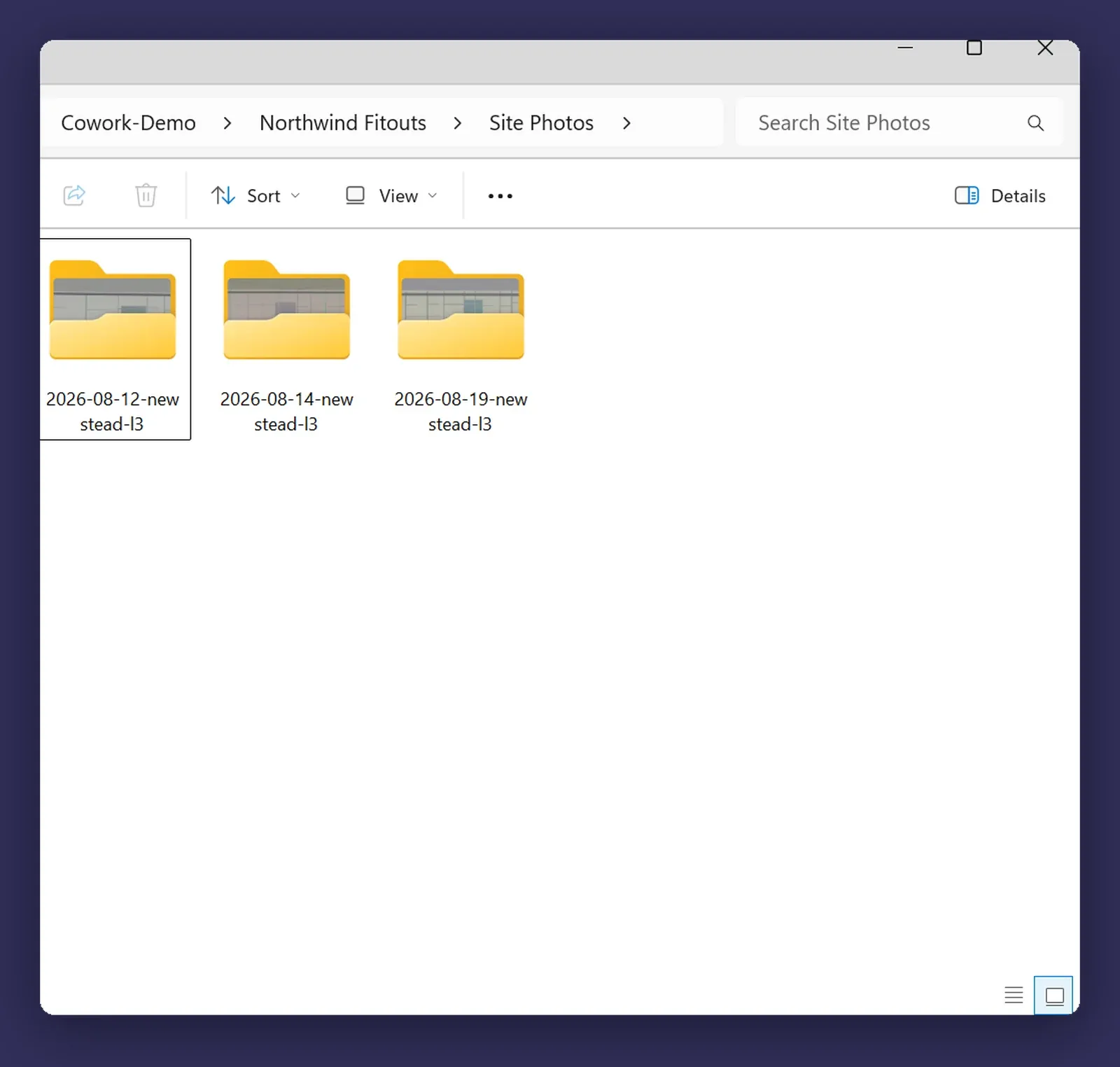Minimize the File Explorer window
This screenshot has width=1120, height=1067.
(x=905, y=48)
